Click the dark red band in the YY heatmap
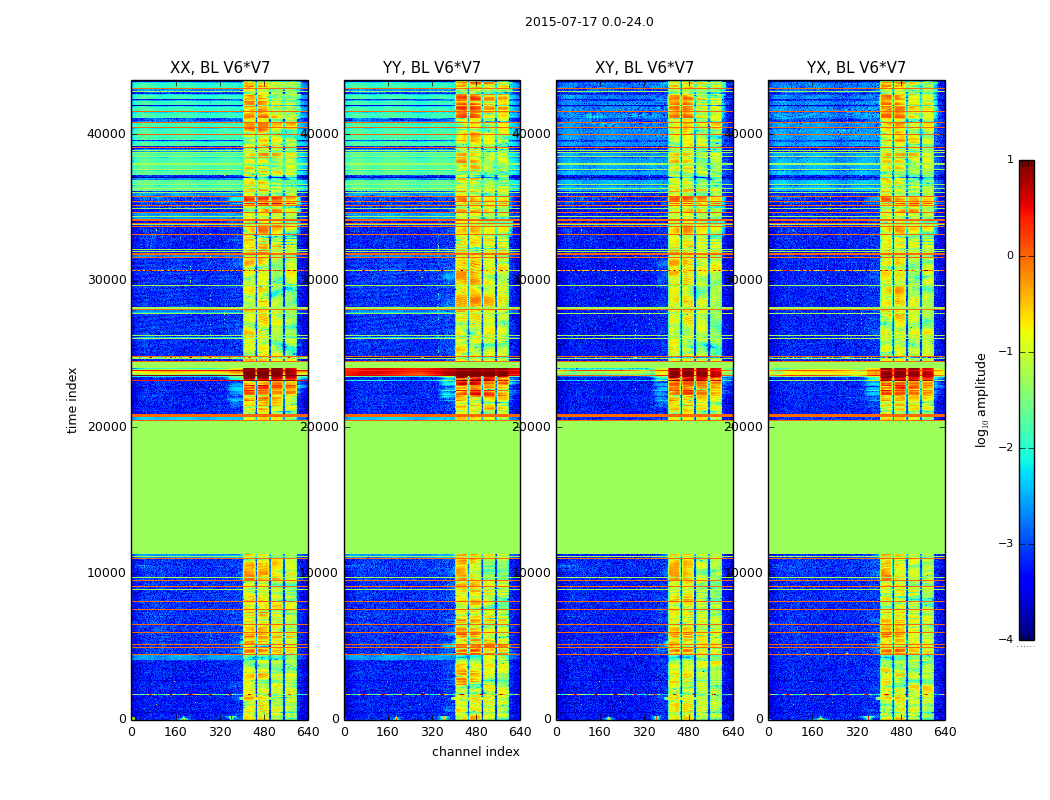1050x800 pixels. [x=400, y=372]
